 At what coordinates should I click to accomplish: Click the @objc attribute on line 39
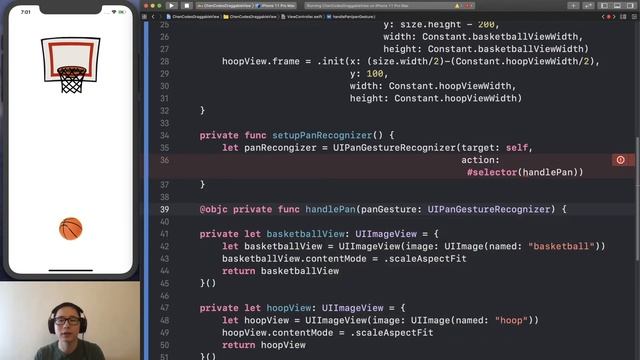pos(213,209)
